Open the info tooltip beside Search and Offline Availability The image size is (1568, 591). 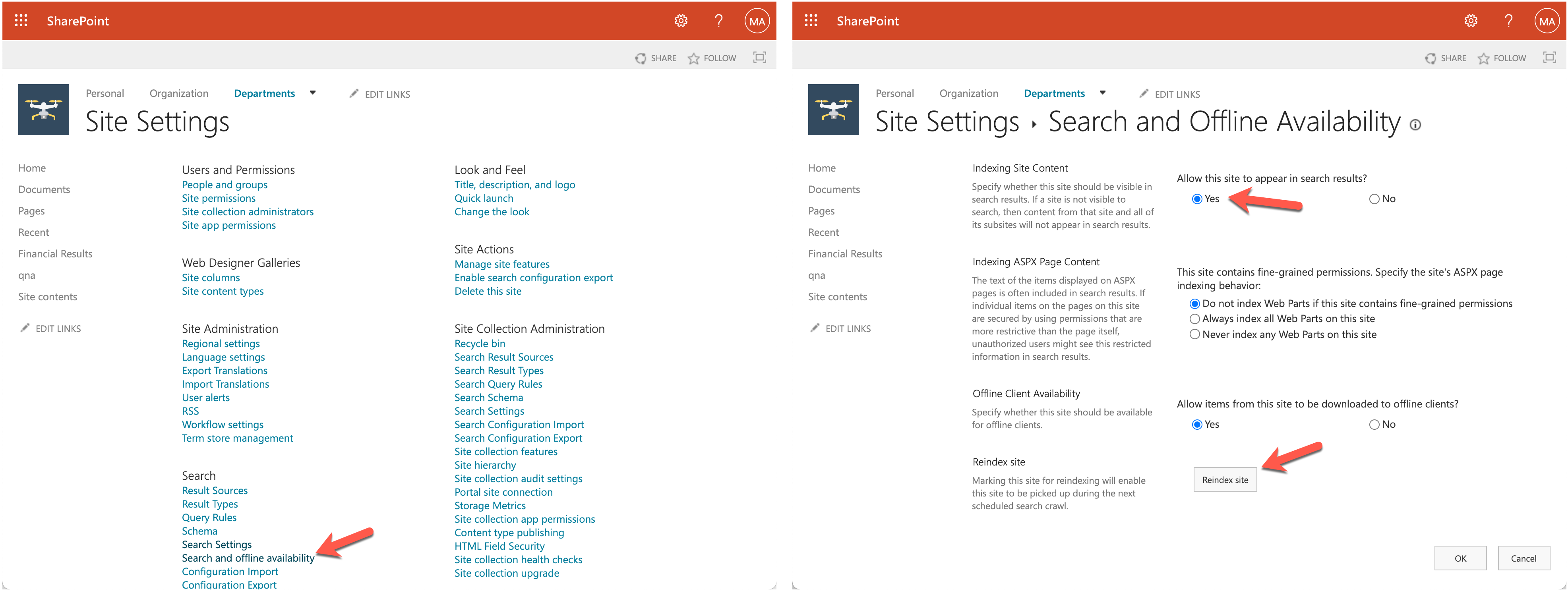tap(1416, 124)
